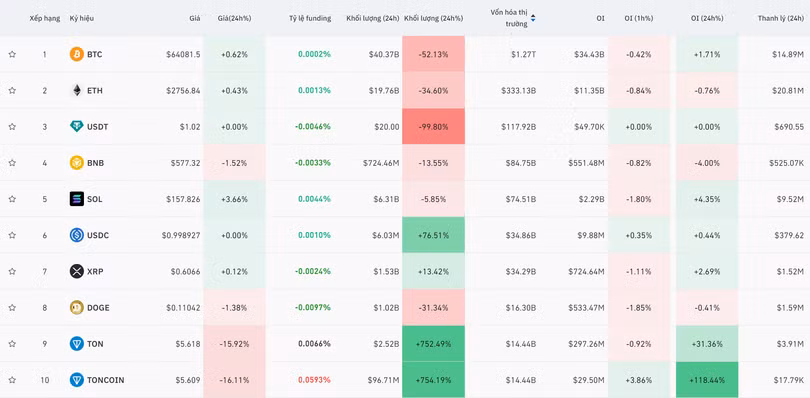Sort by Khối lượng (24h) header
810x398 pixels.
tap(373, 18)
